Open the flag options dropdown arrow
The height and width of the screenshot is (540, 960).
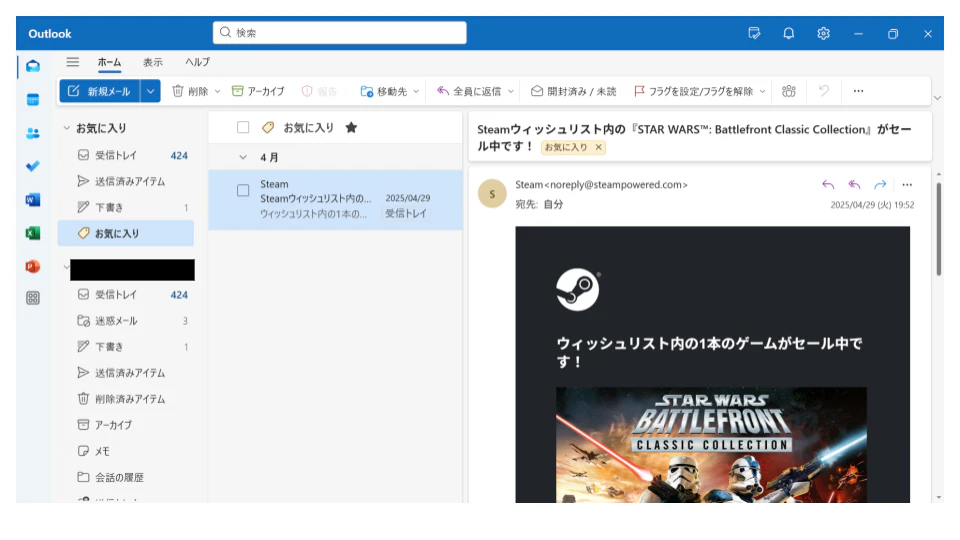[x=762, y=92]
